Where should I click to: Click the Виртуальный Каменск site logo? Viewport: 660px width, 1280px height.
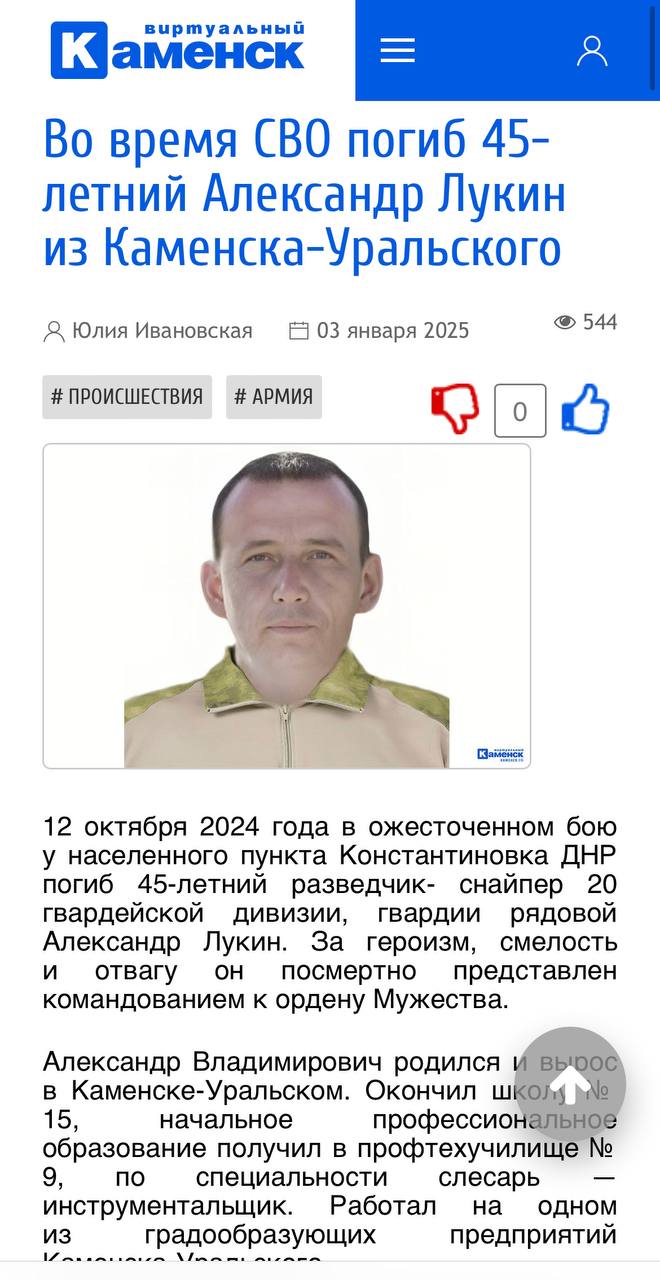(x=178, y=50)
